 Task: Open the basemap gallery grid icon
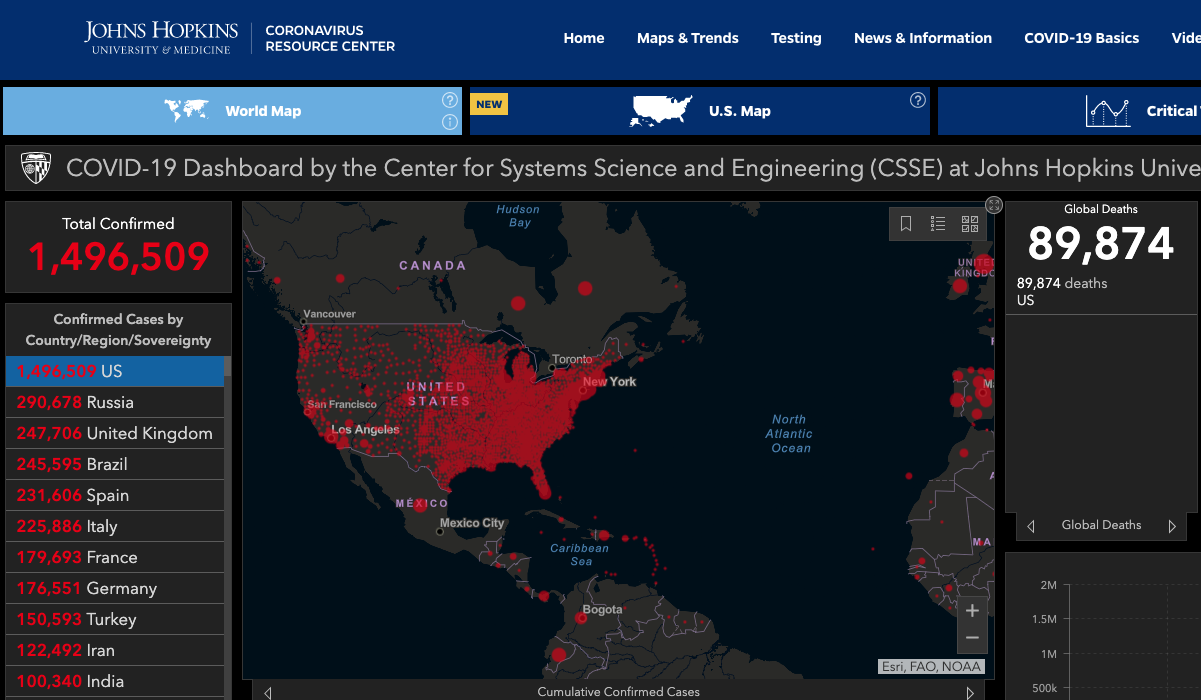tap(969, 224)
